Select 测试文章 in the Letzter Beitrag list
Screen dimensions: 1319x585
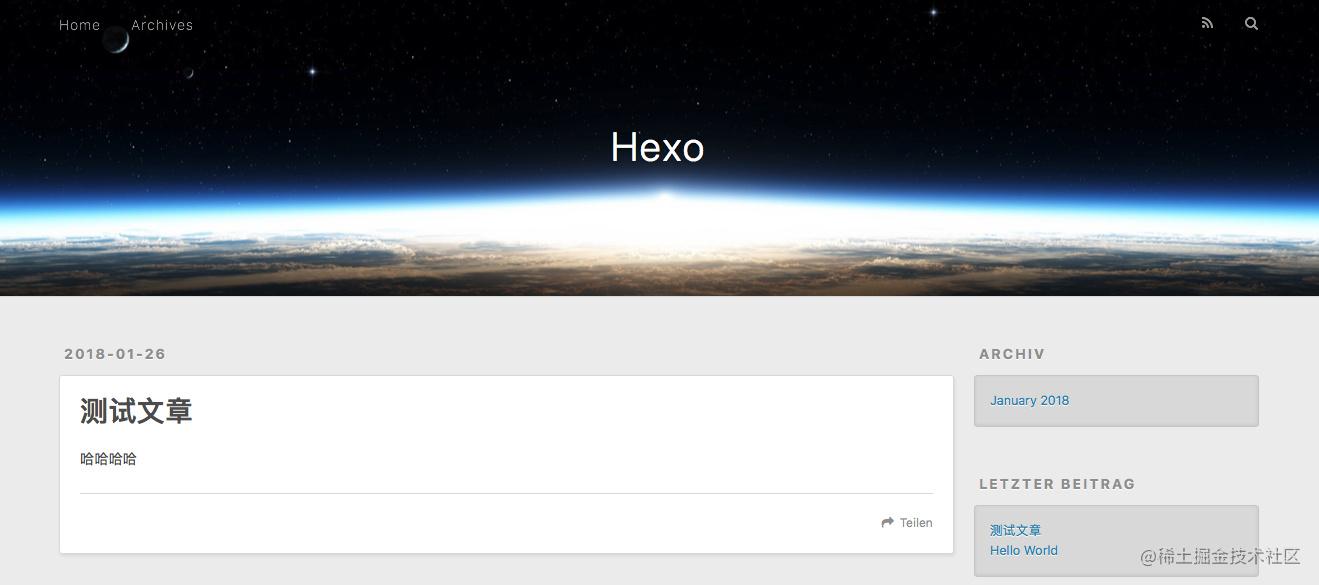(x=1016, y=530)
